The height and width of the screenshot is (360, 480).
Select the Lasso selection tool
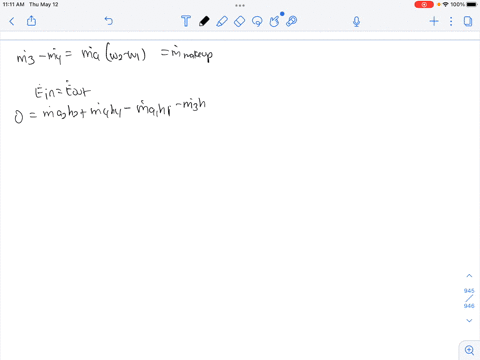click(257, 22)
